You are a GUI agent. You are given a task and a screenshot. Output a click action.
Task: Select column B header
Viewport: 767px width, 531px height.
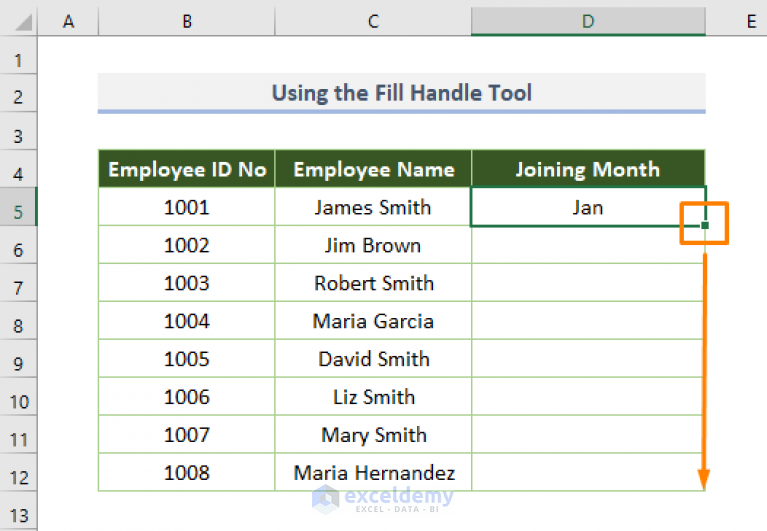click(187, 22)
